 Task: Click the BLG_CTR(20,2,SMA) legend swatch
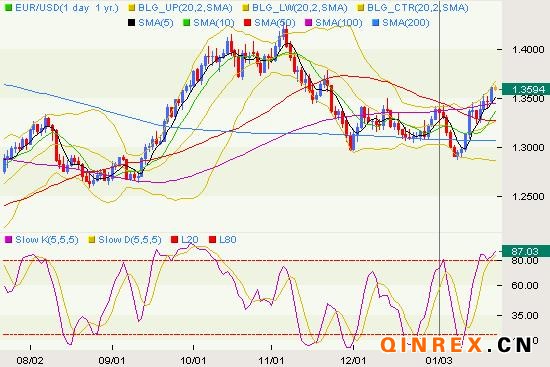pos(360,7)
